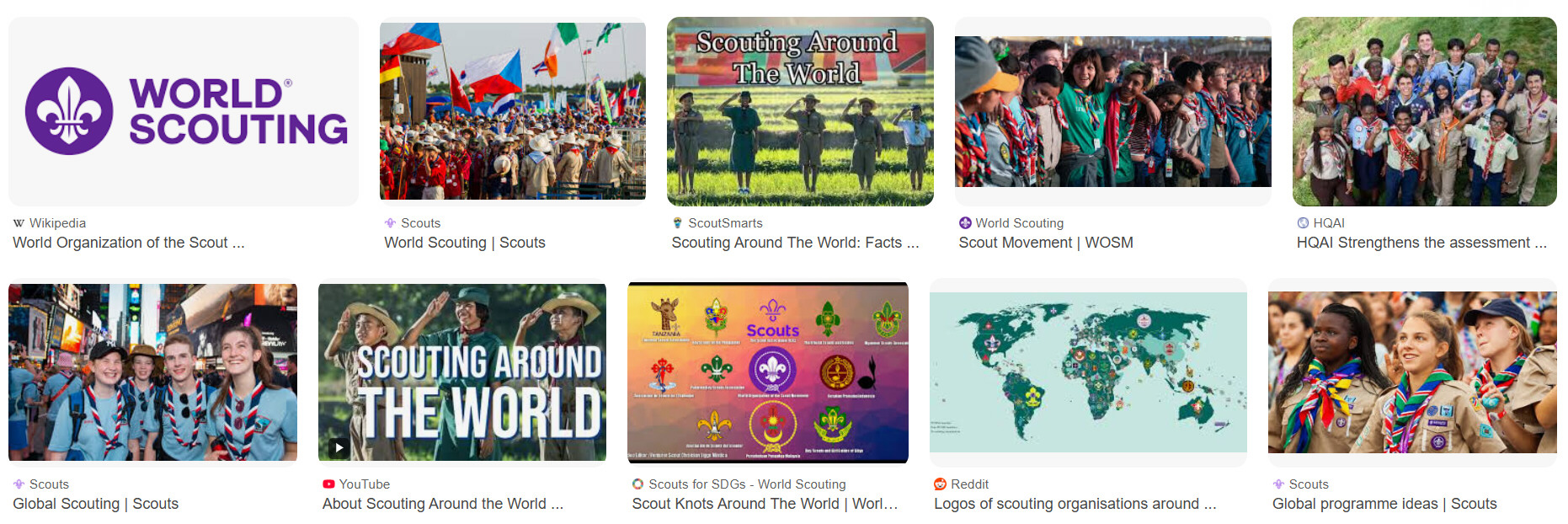Open the world map scouting logos image
This screenshot has height=524, width=1568.
(1088, 372)
